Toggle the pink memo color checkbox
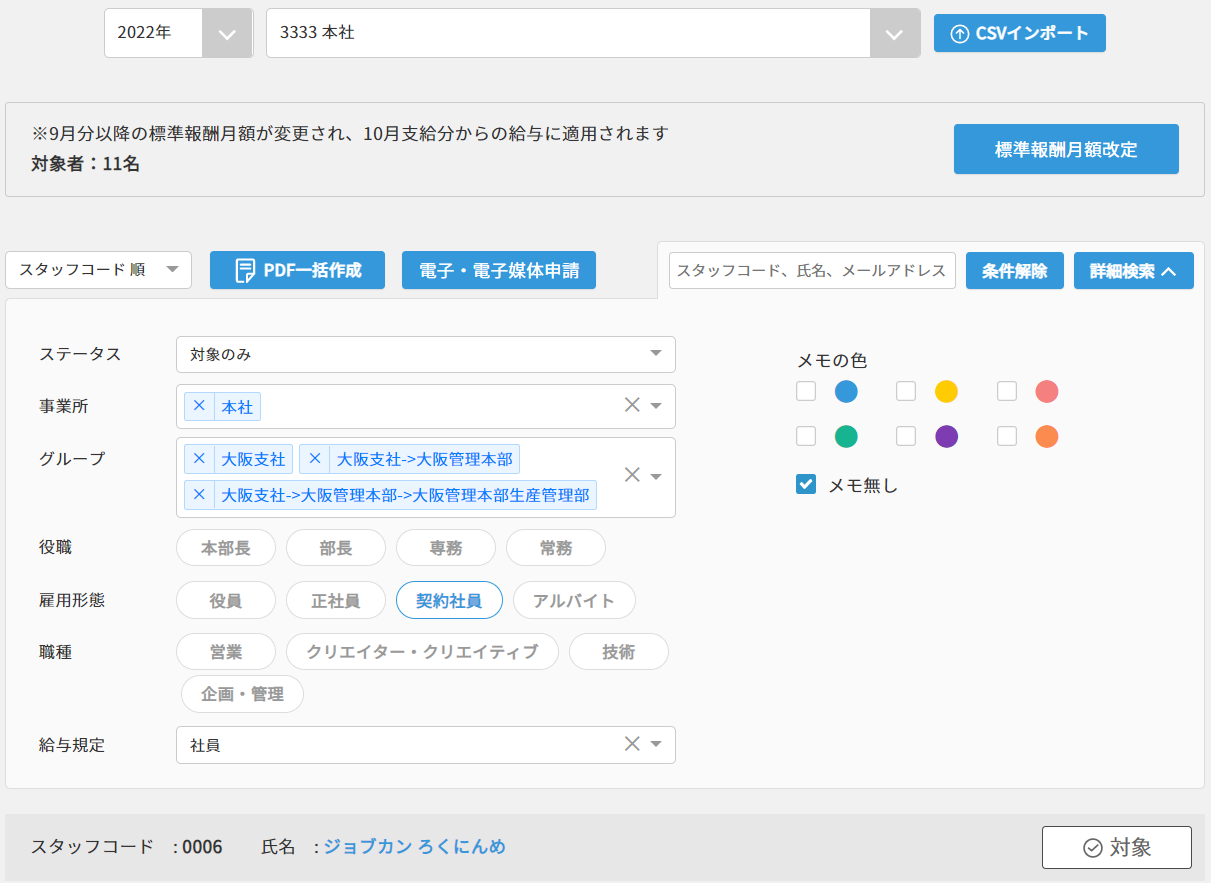1211x883 pixels. (1007, 391)
